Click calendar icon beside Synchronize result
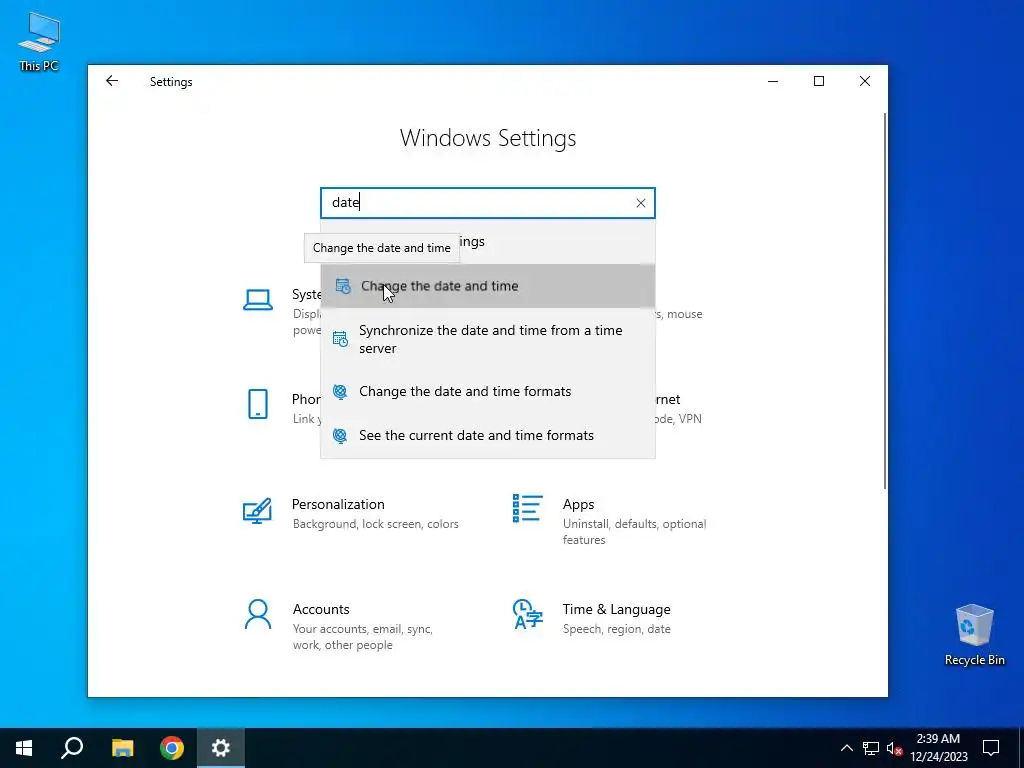 pos(340,339)
